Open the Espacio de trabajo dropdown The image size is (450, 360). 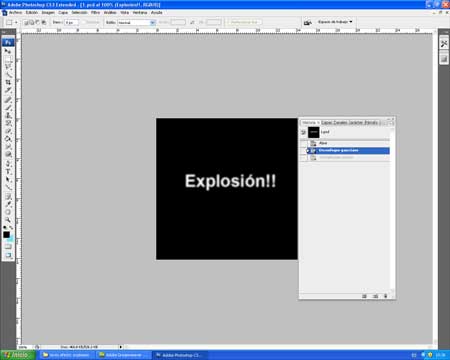pos(335,22)
